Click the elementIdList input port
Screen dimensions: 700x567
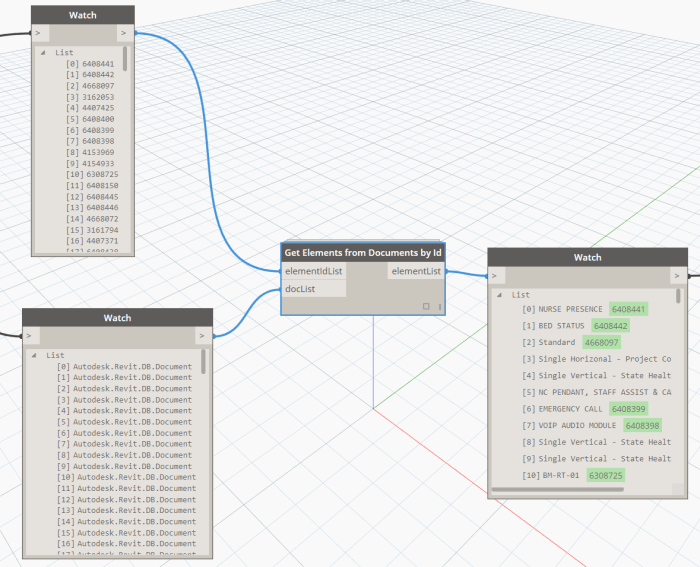click(314, 270)
